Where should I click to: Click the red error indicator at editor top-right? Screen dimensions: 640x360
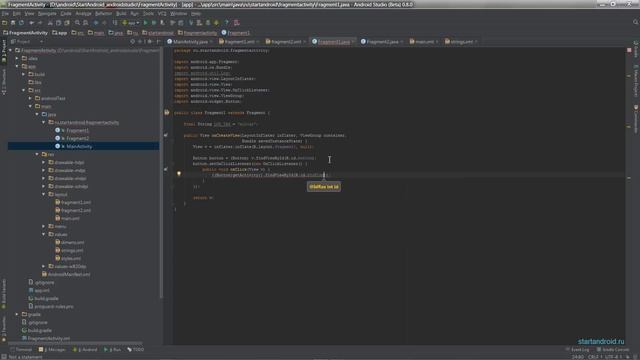[629, 50]
